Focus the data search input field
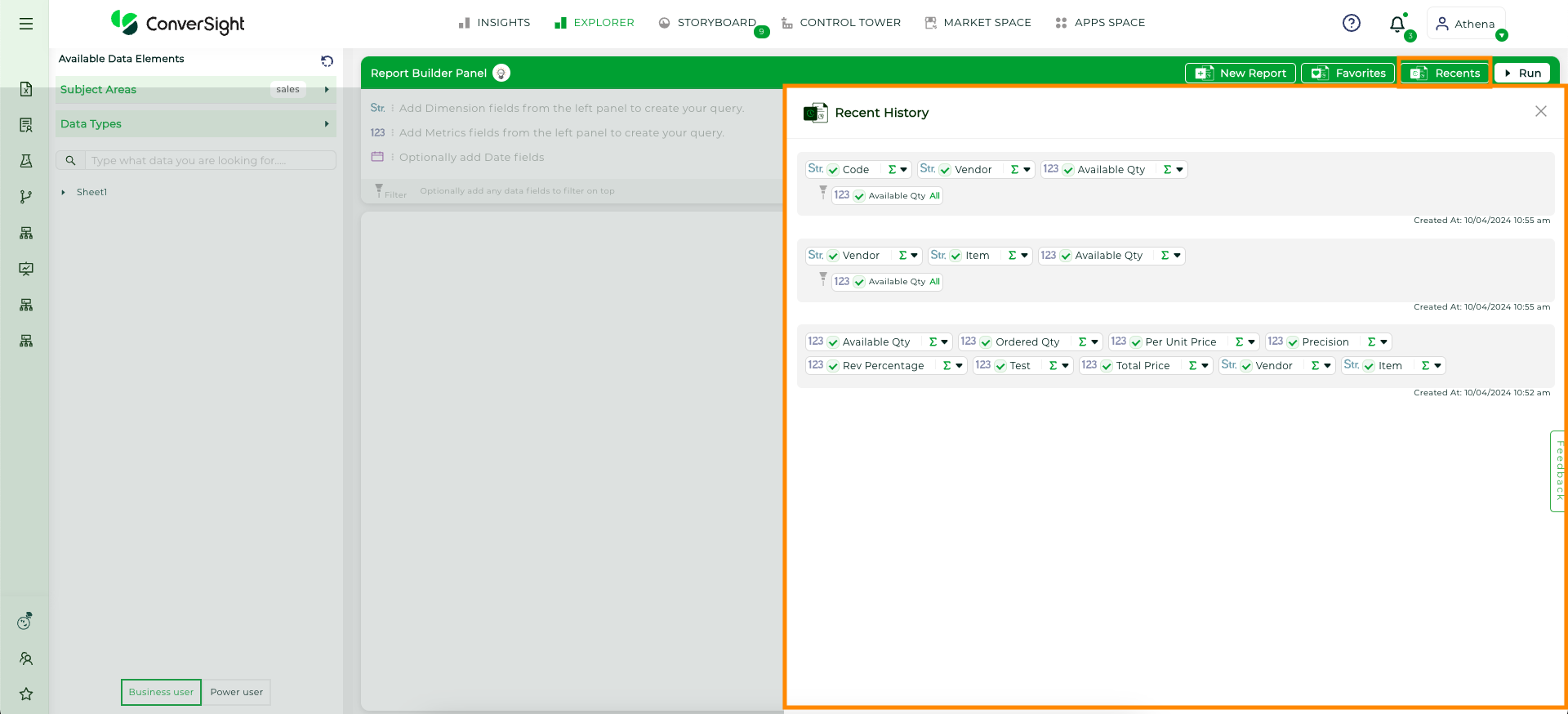 [211, 160]
